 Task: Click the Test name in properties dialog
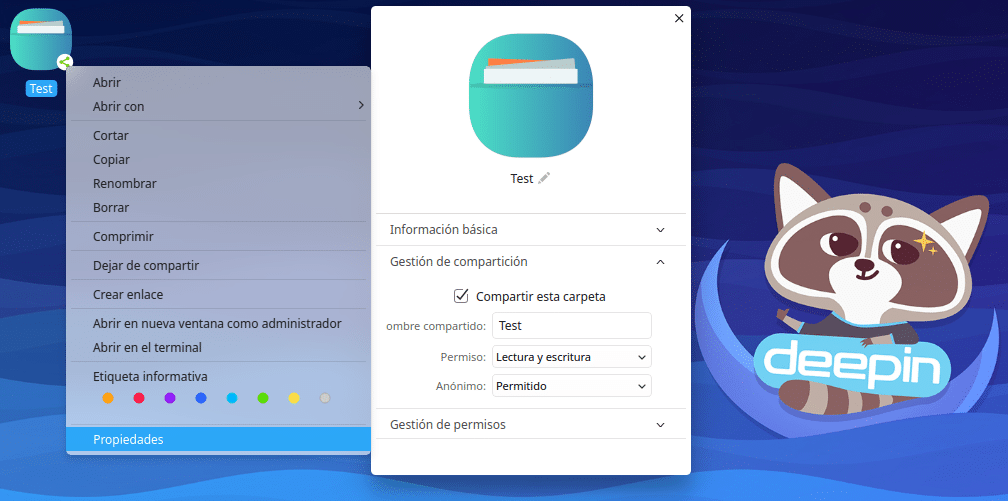[x=522, y=178]
